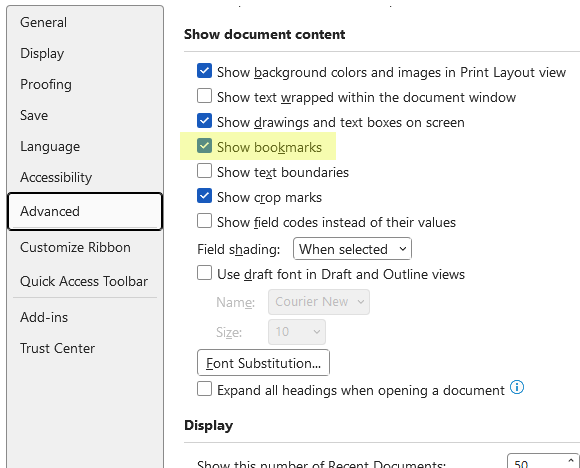Click the Font Substitution button
Screen dimensions: 580x468
[x=263, y=363]
